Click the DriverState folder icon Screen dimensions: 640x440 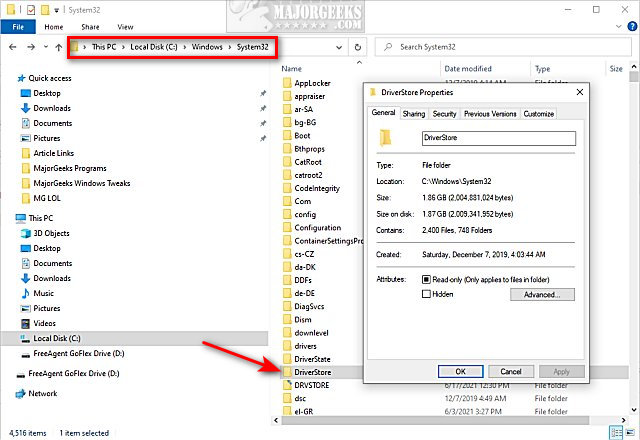(287, 359)
